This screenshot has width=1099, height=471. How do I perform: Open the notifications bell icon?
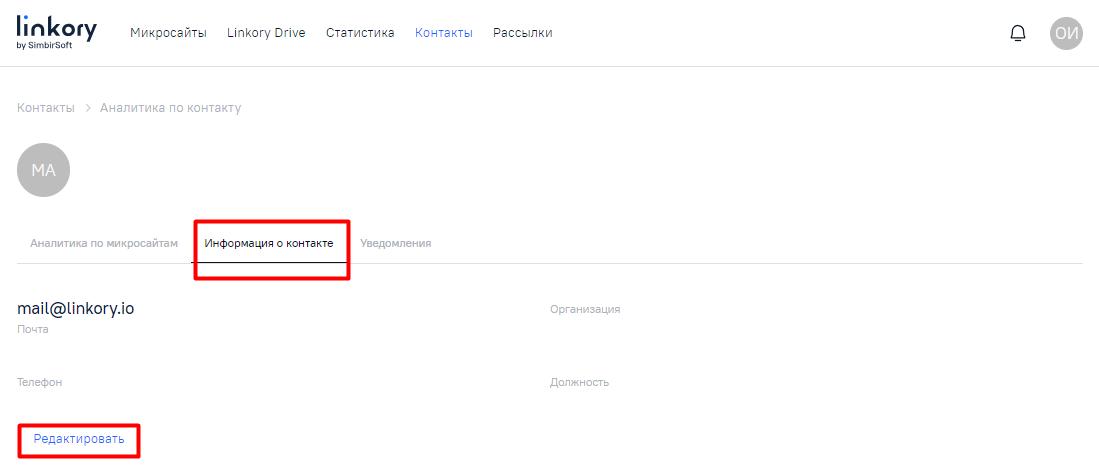point(1018,33)
